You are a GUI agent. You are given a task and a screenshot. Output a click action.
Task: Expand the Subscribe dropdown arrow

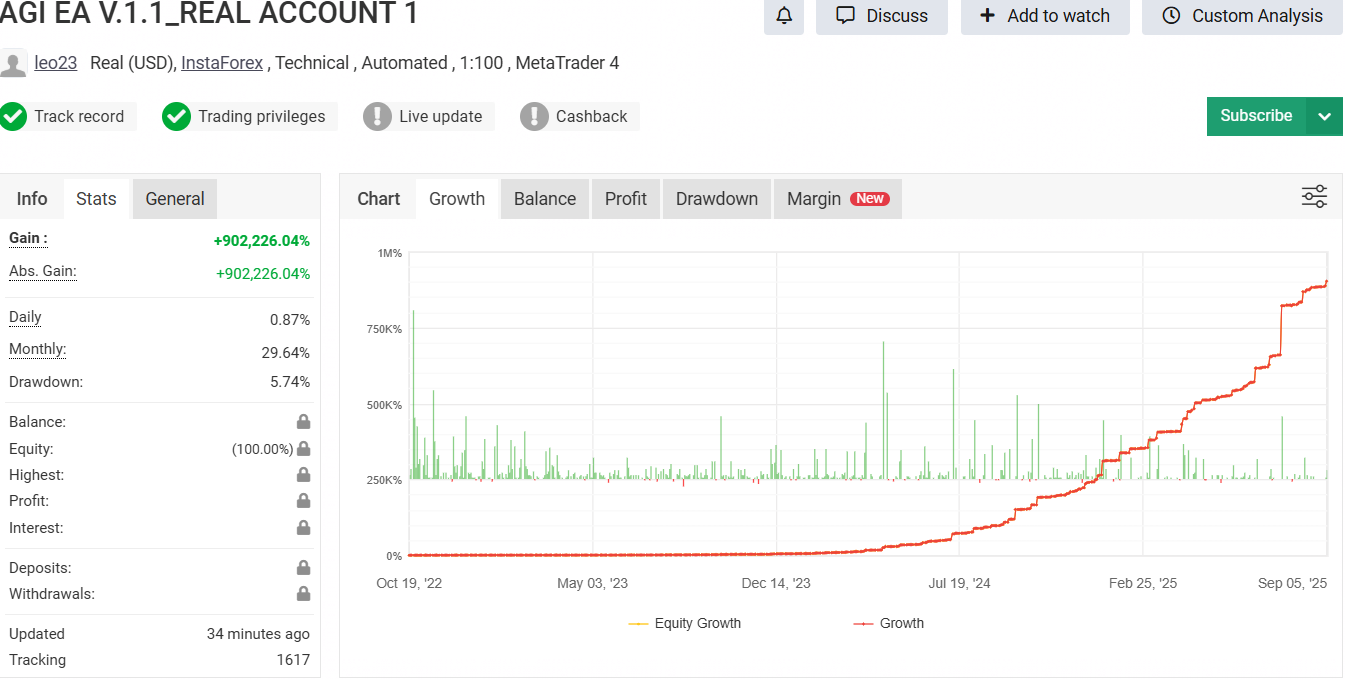[x=1324, y=116]
